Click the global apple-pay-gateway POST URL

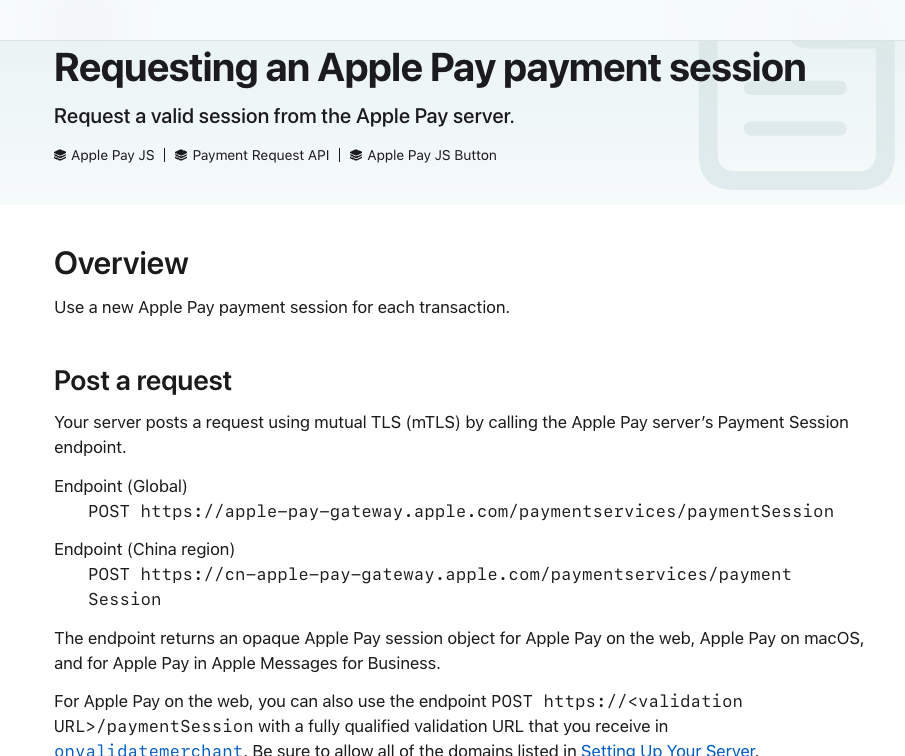[x=461, y=511]
